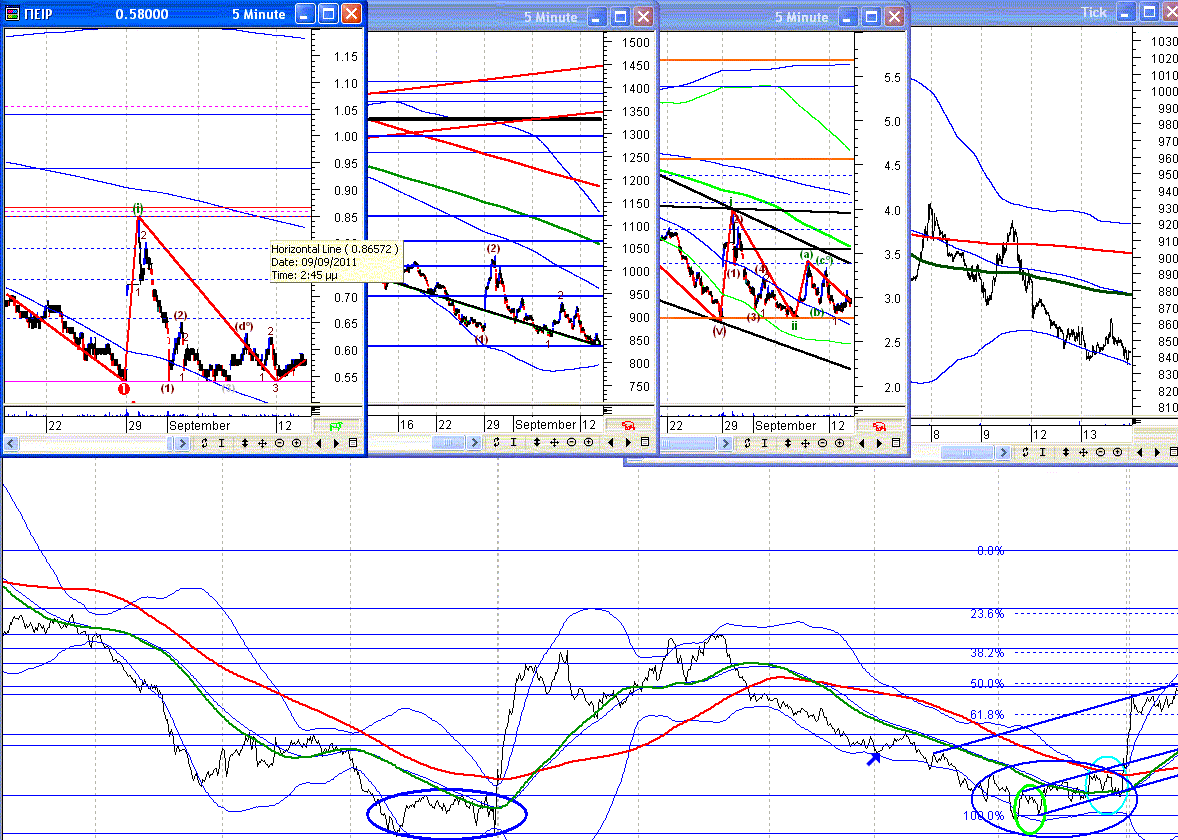Viewport: 1178px width, 840px height.
Task: Click the horizontal scrollbar thumb in the second chart
Action: tap(449, 443)
